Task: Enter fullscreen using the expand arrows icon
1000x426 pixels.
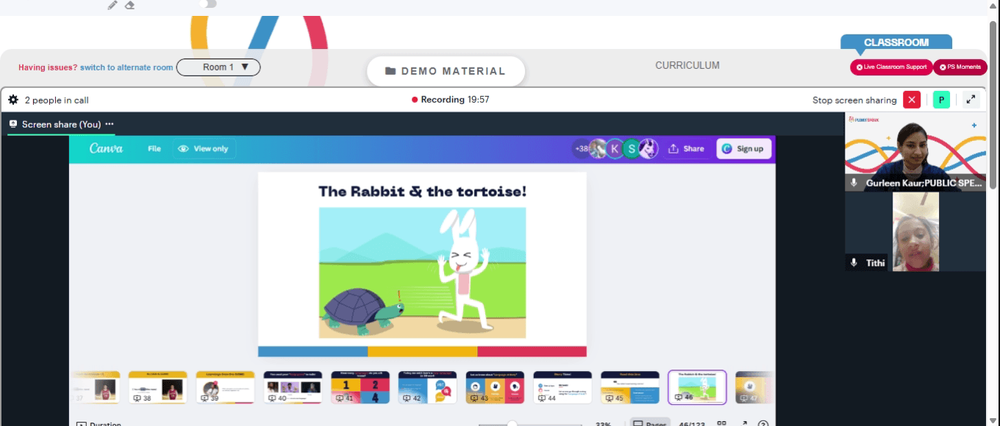Action: (x=971, y=99)
